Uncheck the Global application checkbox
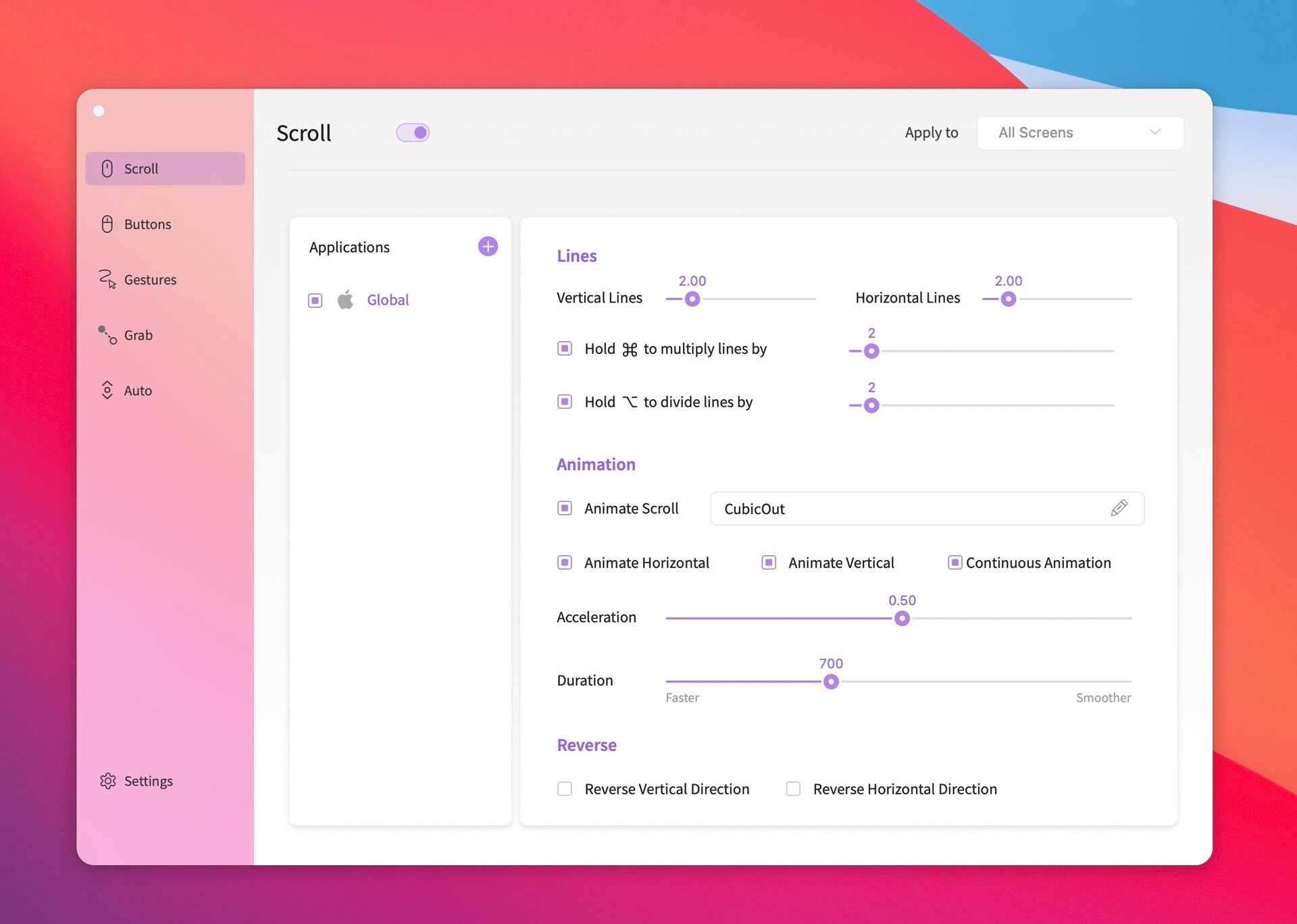 click(x=315, y=301)
